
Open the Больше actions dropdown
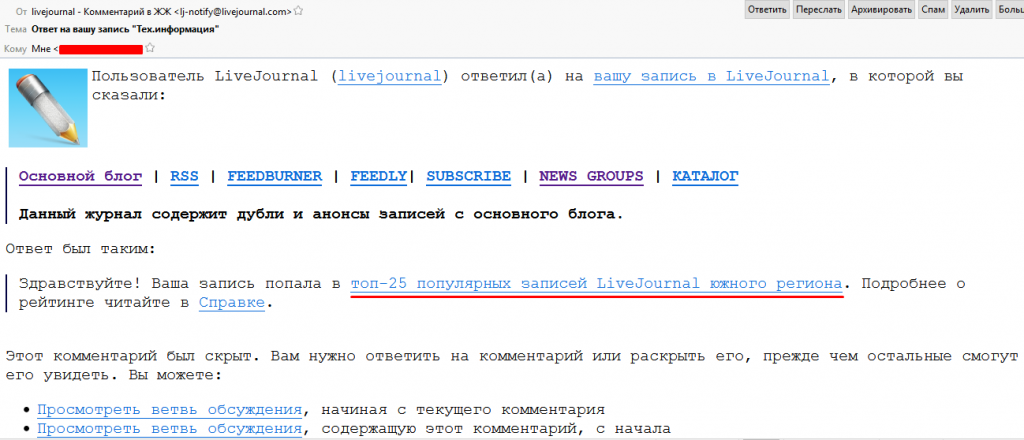click(1009, 10)
